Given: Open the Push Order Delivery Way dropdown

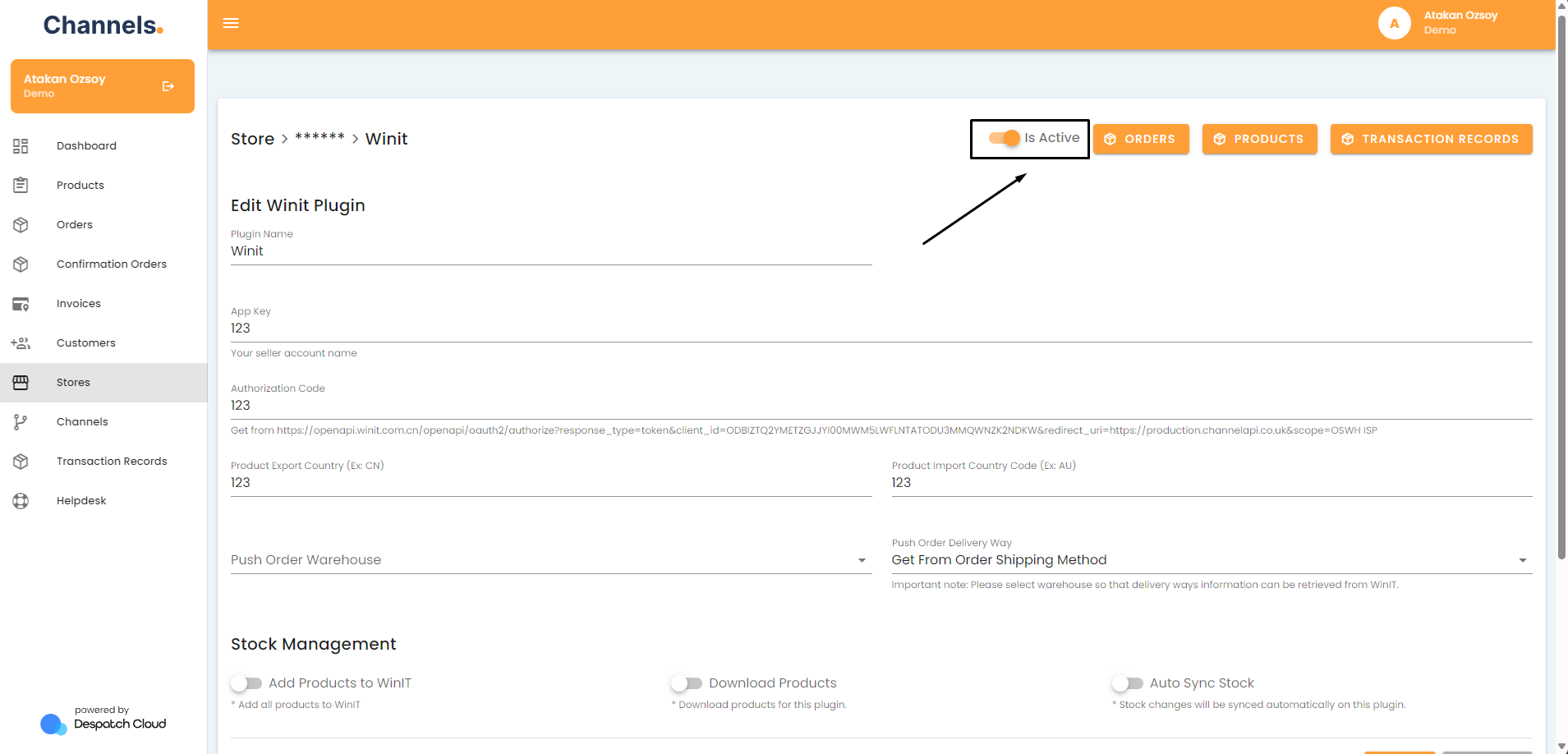Looking at the screenshot, I should tap(1212, 560).
